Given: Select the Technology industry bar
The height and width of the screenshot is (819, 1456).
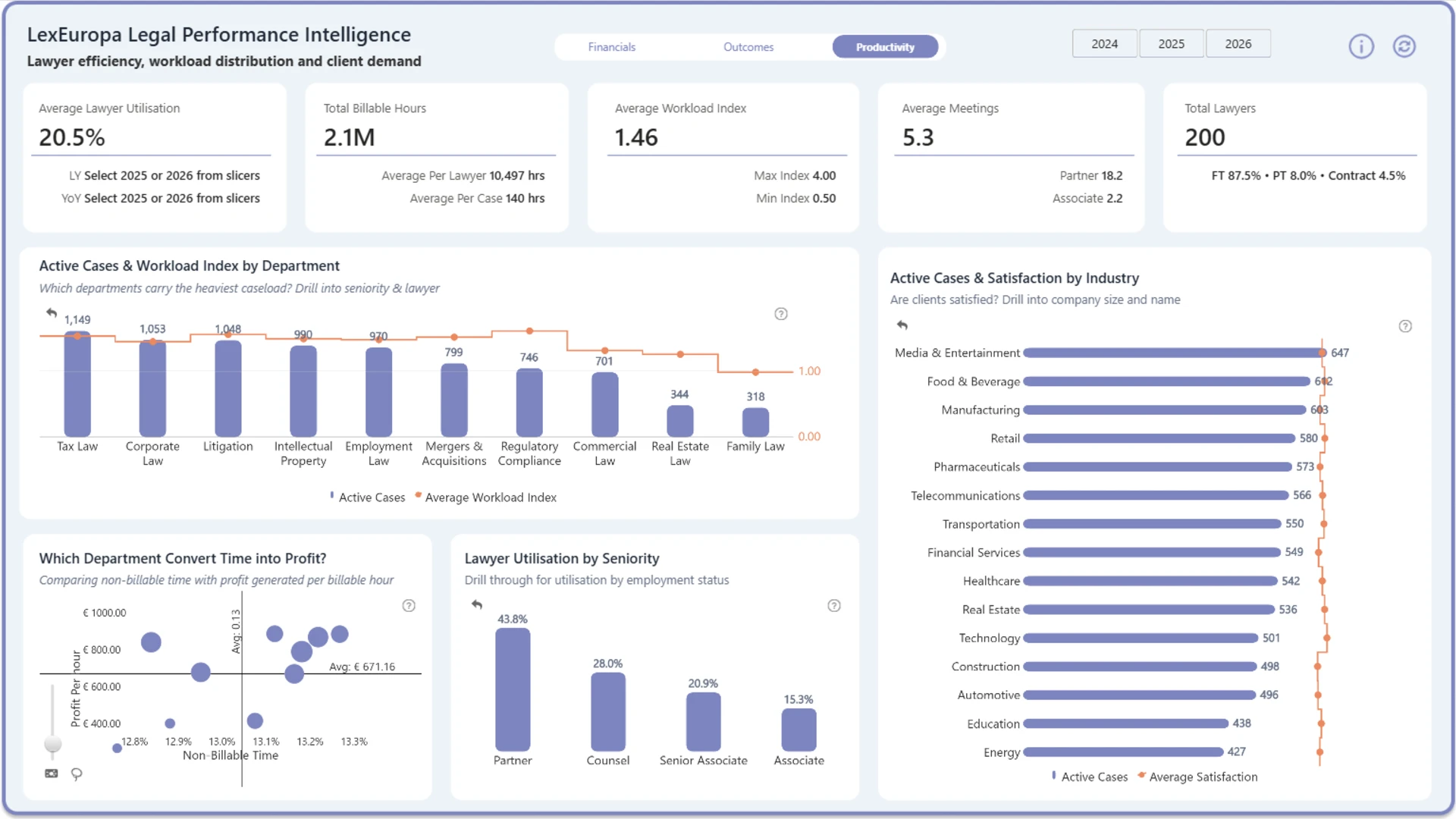Looking at the screenshot, I should pyautogui.click(x=1141, y=638).
